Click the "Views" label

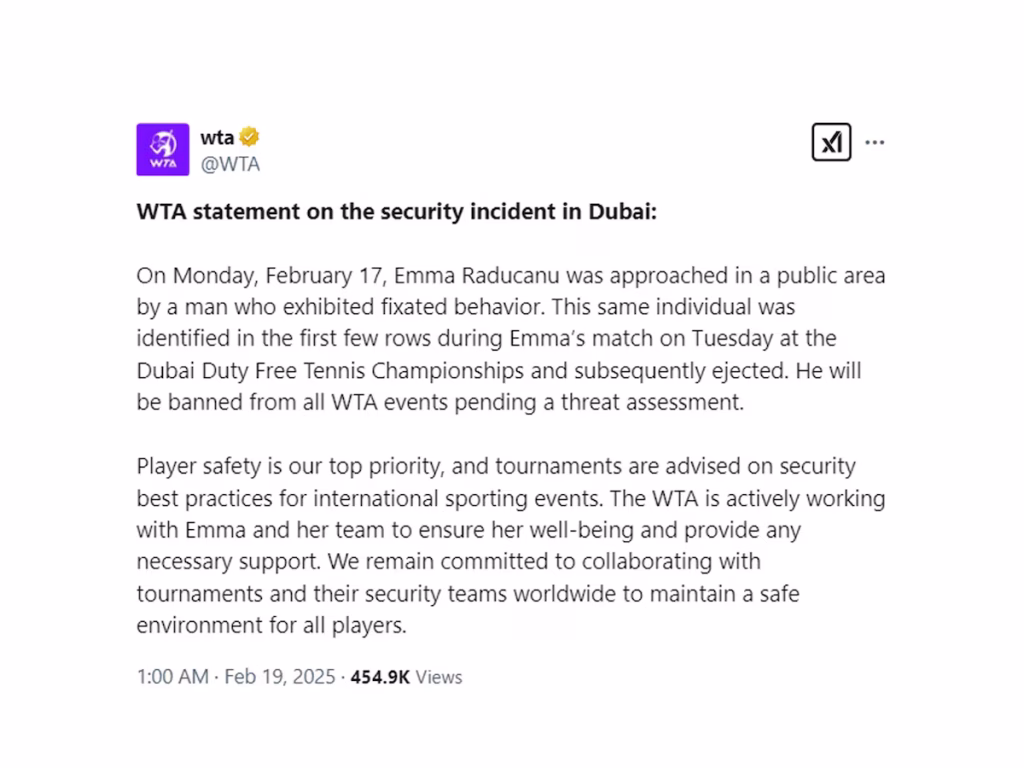[439, 677]
